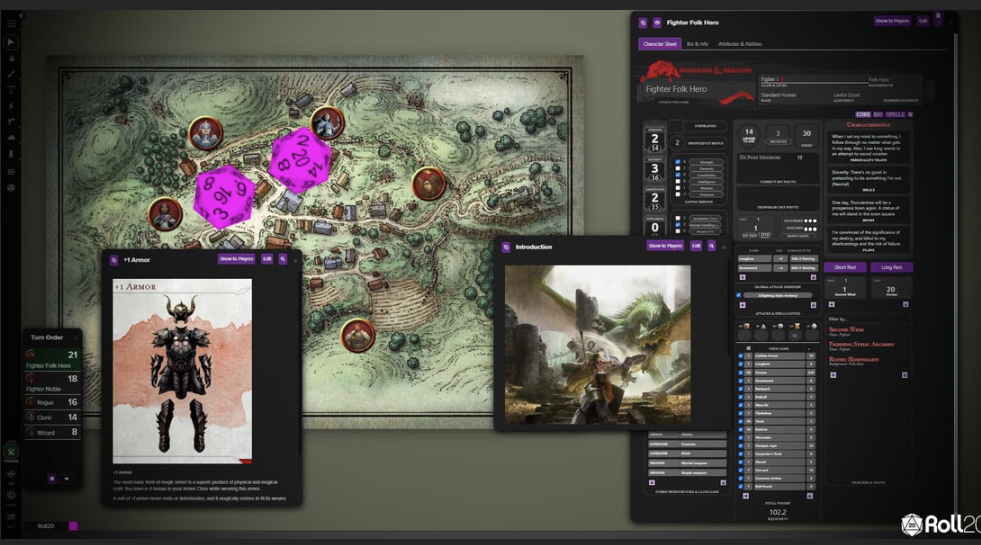This screenshot has width=981, height=545.
Task: Click the purple handout icon beside +1 Armor title
Action: (114, 260)
